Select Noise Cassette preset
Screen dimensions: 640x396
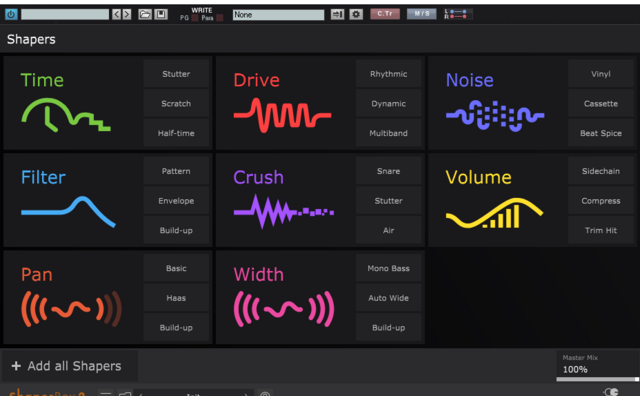pyautogui.click(x=601, y=104)
